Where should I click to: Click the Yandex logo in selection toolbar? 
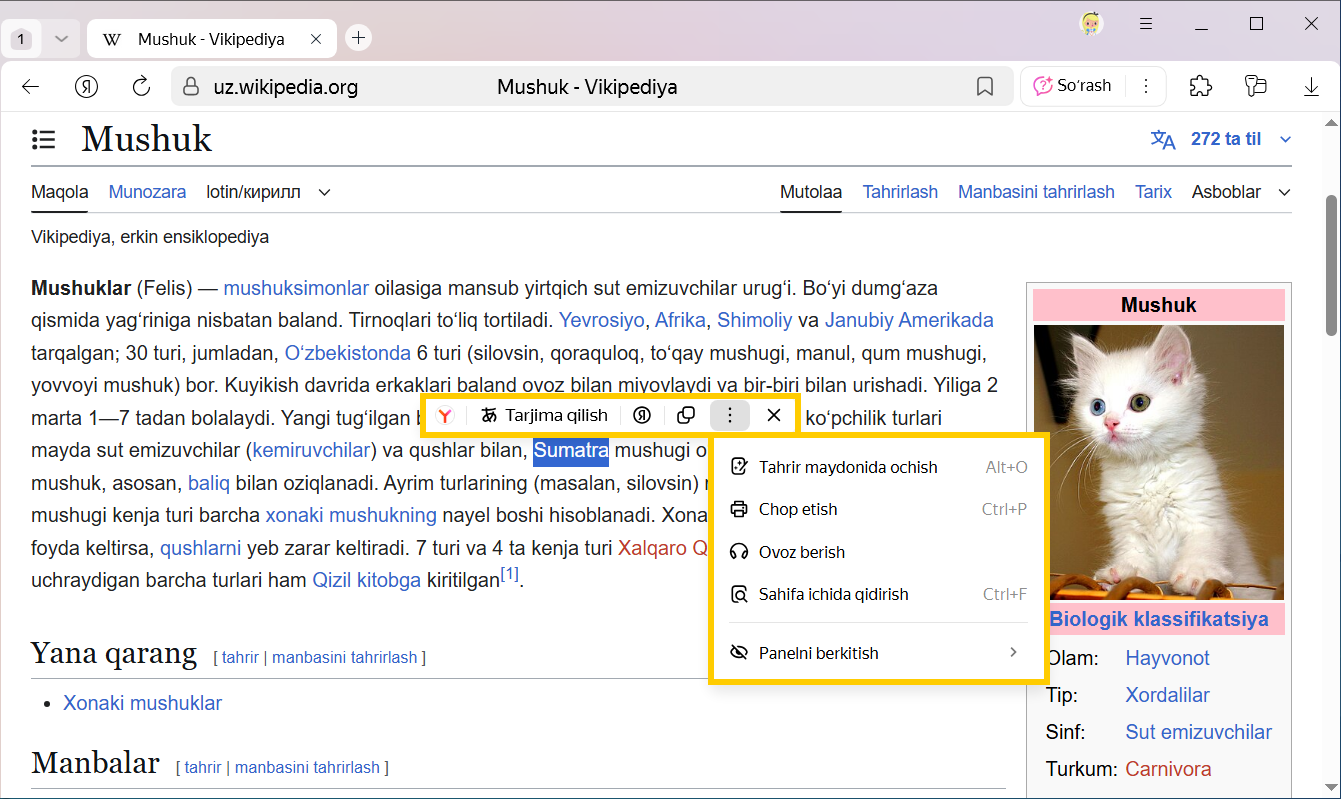(445, 415)
